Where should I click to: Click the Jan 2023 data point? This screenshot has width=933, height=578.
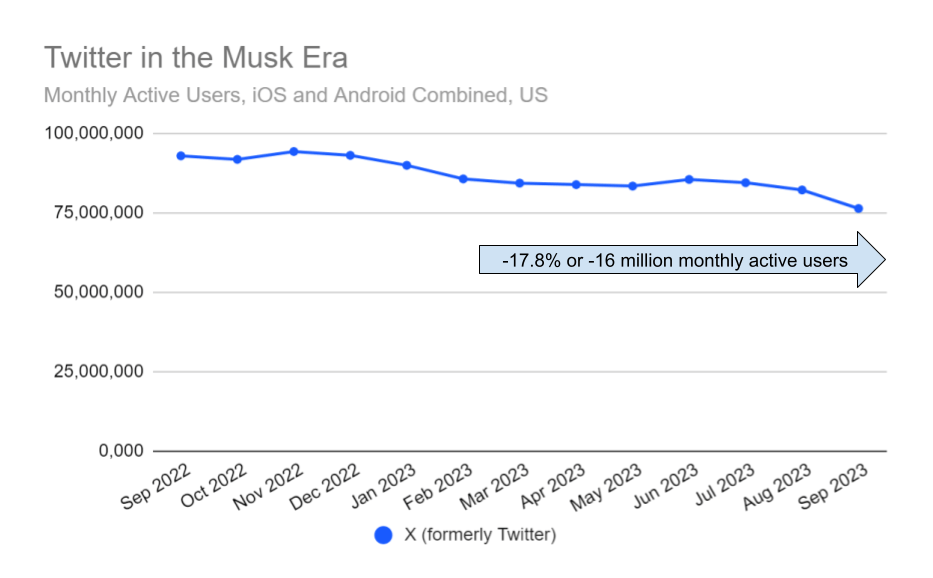coord(407,165)
